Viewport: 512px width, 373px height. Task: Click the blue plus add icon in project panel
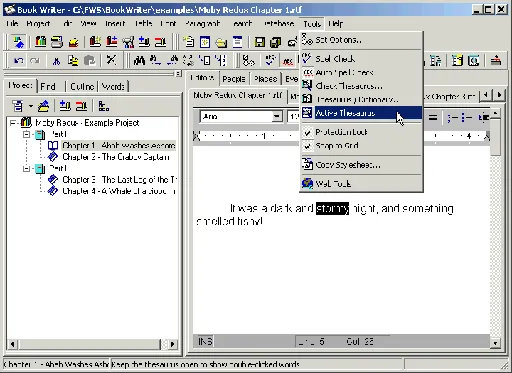65,106
